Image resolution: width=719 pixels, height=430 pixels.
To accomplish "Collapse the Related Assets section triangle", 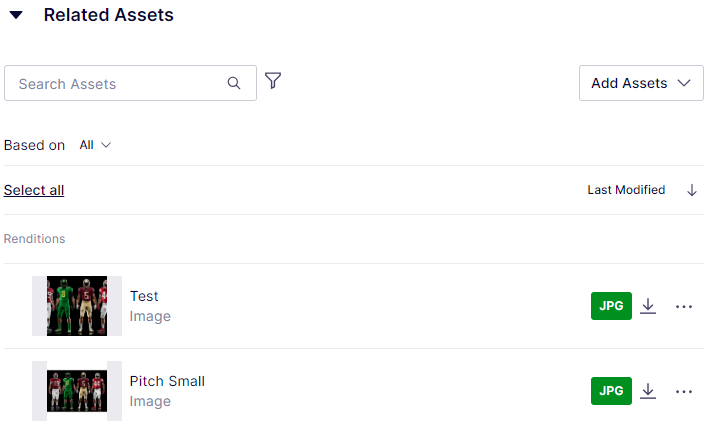I will point(16,15).
